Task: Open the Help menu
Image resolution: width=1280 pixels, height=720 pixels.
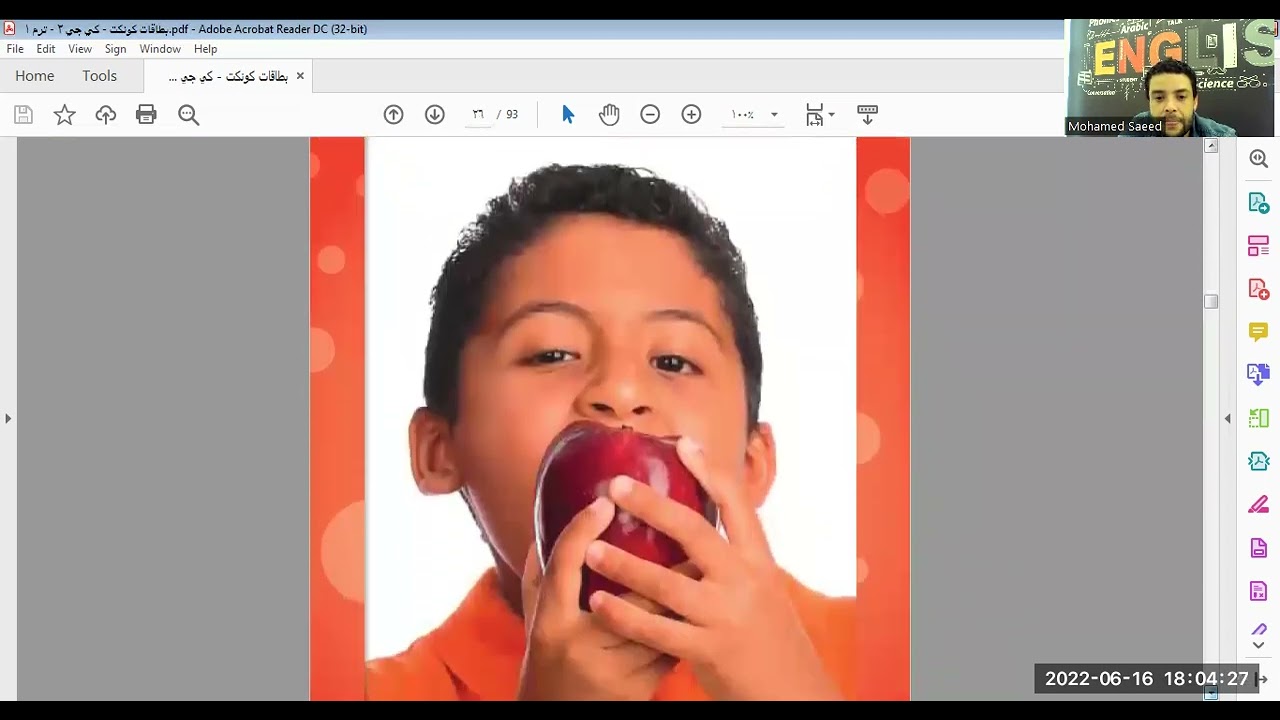Action: click(205, 49)
